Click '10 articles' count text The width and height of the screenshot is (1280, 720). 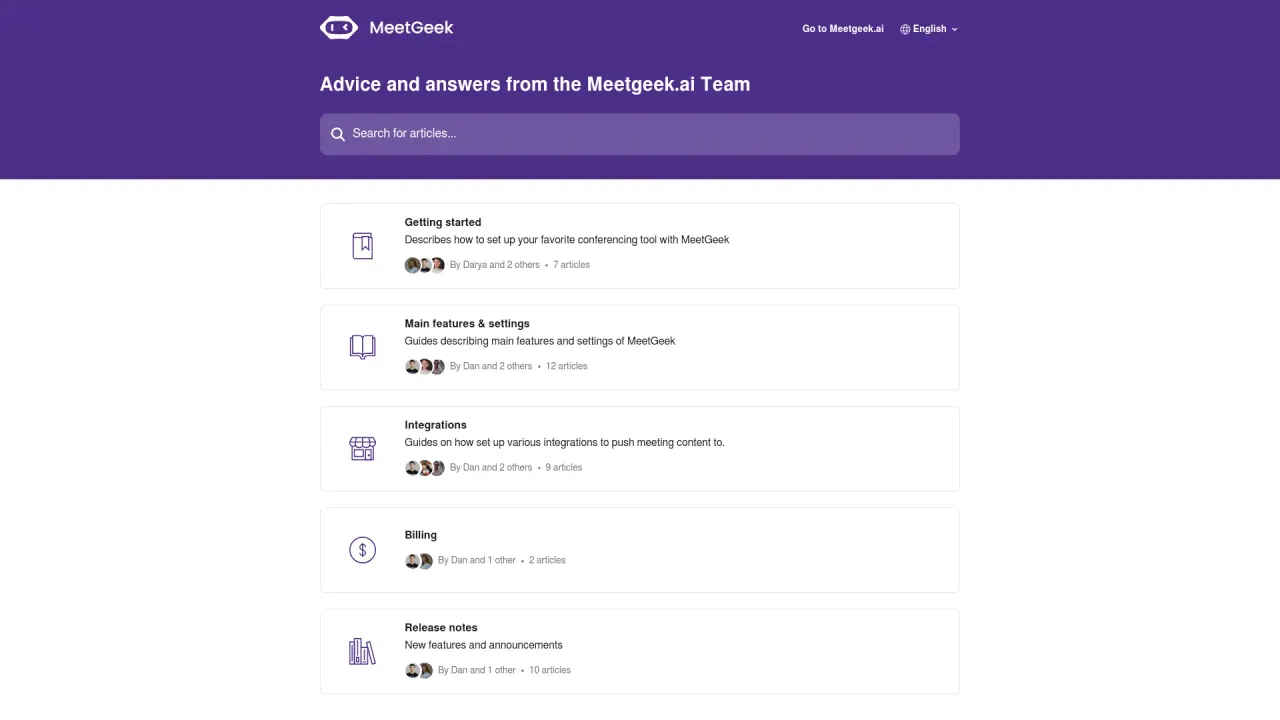pyautogui.click(x=550, y=670)
